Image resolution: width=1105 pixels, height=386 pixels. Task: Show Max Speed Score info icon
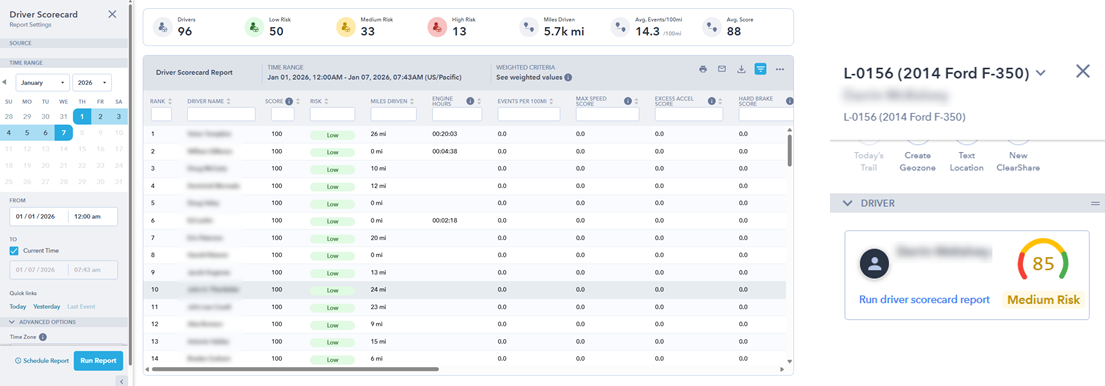coord(627,101)
